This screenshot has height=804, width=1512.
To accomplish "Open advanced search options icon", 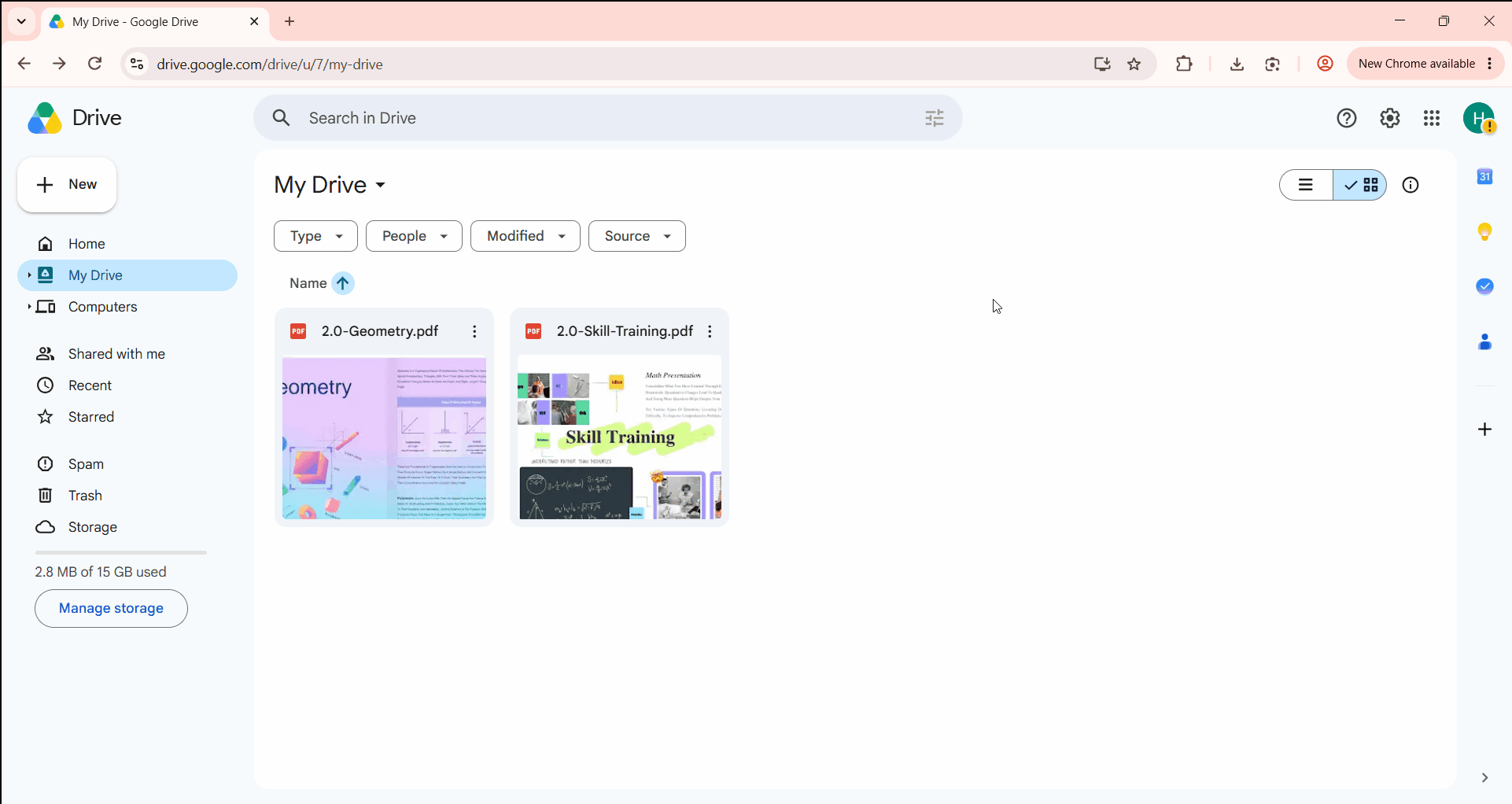I will click(x=934, y=118).
